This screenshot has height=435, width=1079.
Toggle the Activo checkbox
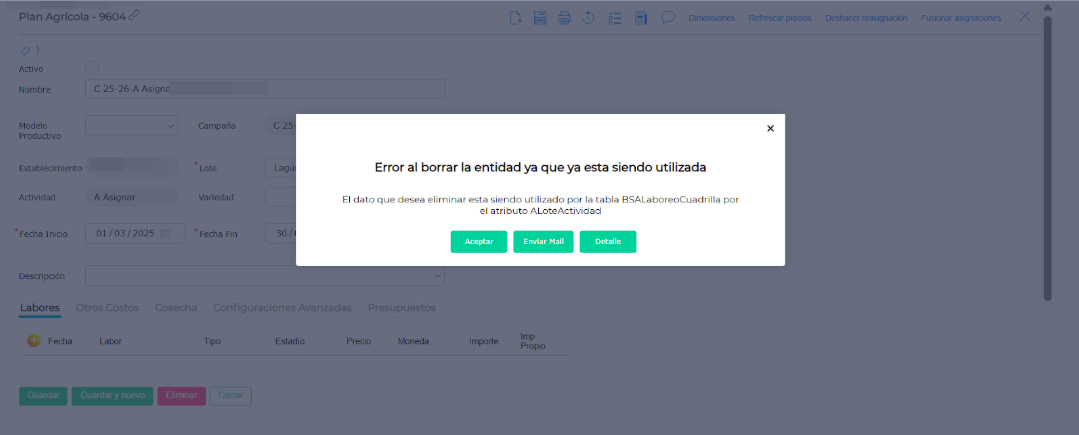click(92, 68)
